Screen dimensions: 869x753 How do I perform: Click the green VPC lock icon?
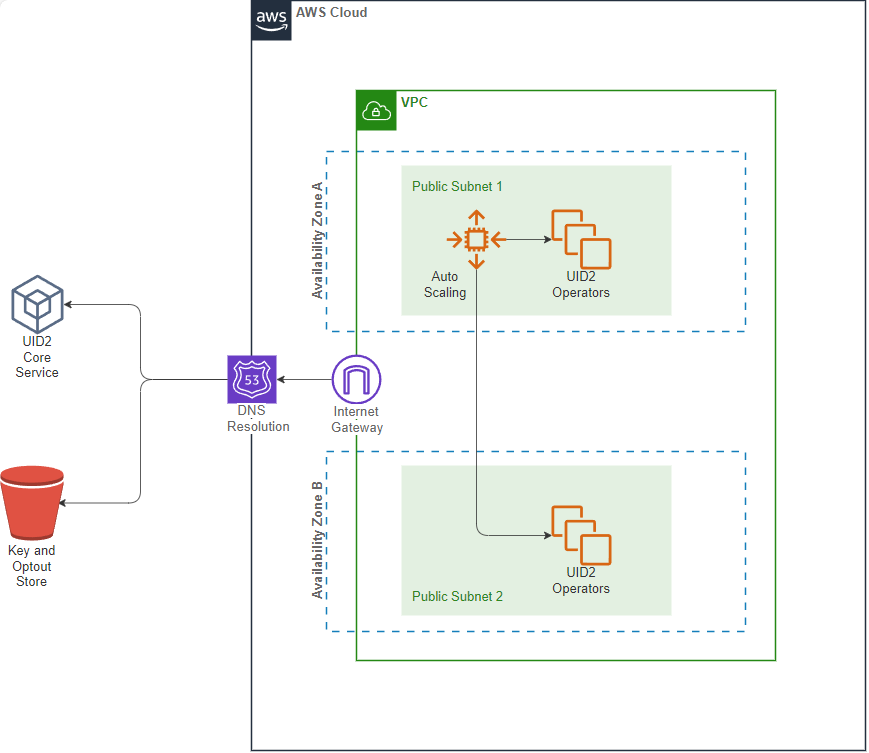coord(375,110)
